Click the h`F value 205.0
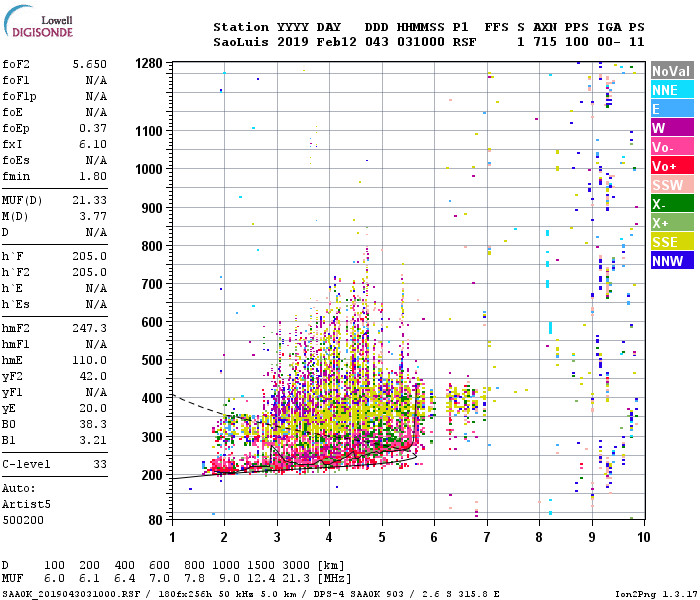 pyautogui.click(x=90, y=256)
